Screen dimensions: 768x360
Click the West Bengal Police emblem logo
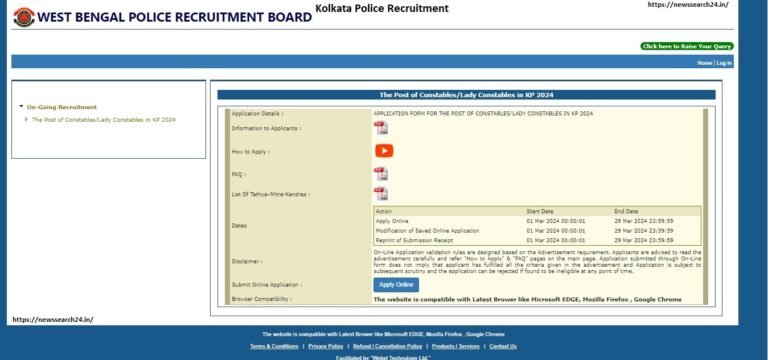tap(24, 17)
